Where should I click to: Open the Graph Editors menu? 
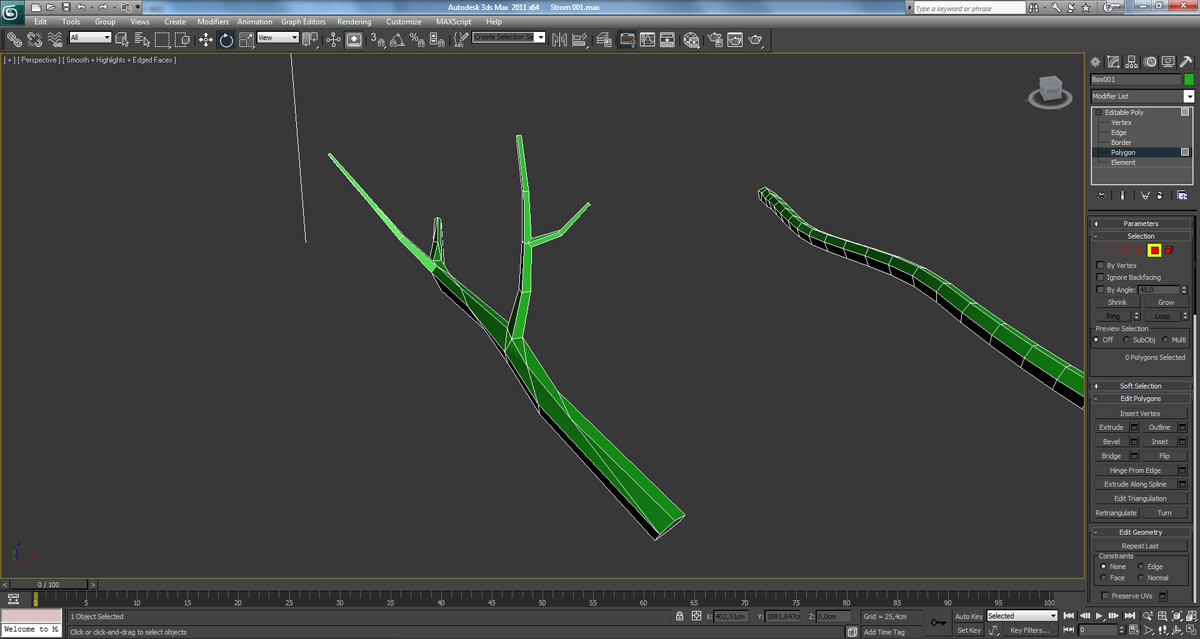303,21
